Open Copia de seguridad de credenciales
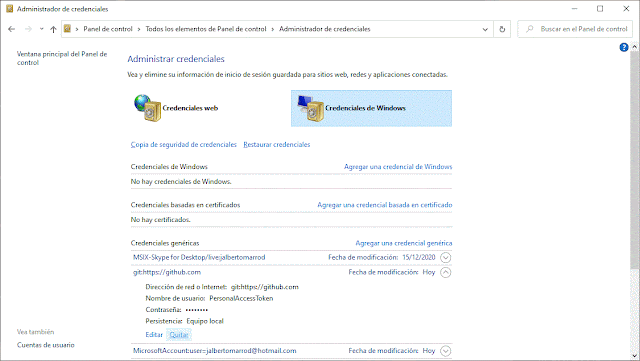The width and height of the screenshot is (640, 361). (x=184, y=145)
